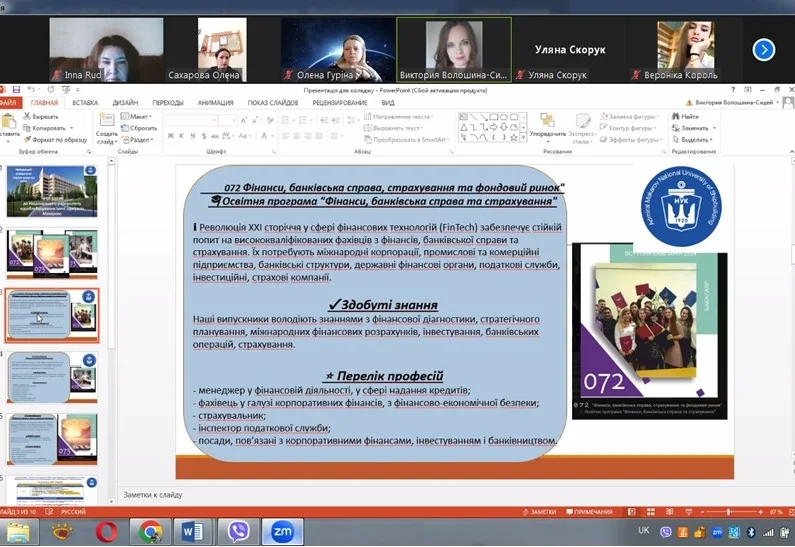Image resolution: width=795 pixels, height=547 pixels.
Task: Click the Cut (Вырезать) scissors button
Action: click(41, 116)
